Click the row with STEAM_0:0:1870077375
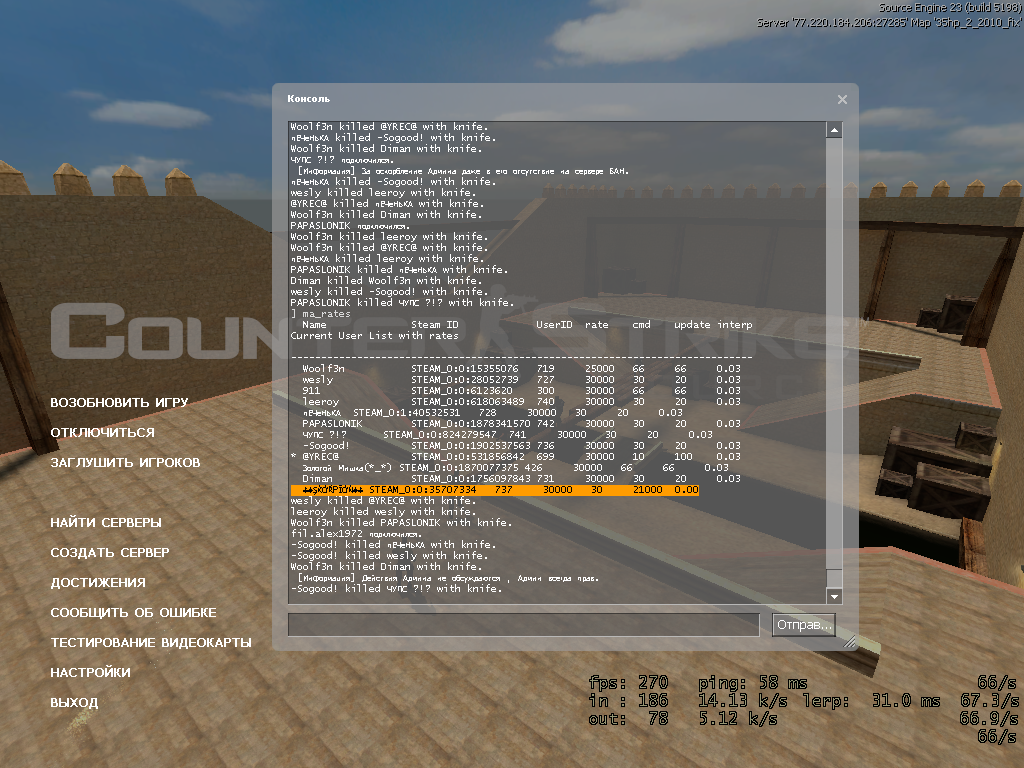Viewport: 1024px width, 768px height. (x=515, y=468)
